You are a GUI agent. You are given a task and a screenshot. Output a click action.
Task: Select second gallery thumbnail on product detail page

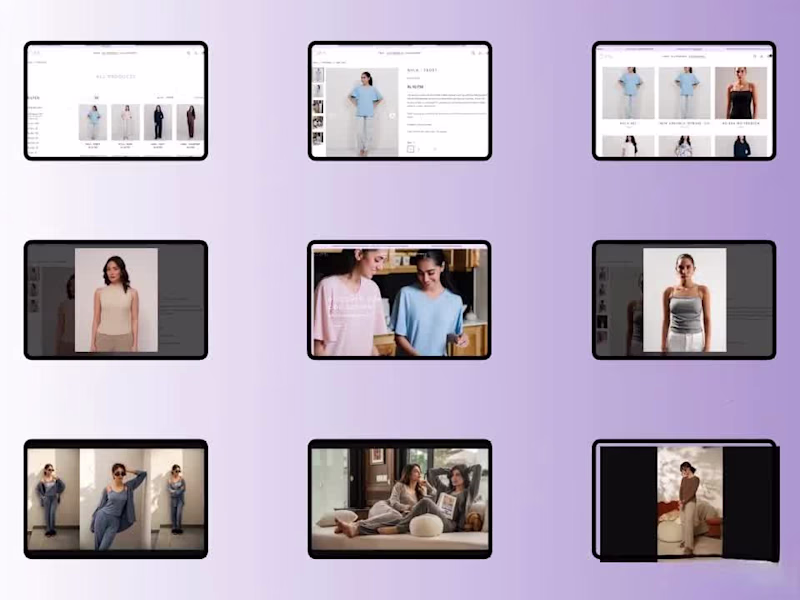coord(318,91)
